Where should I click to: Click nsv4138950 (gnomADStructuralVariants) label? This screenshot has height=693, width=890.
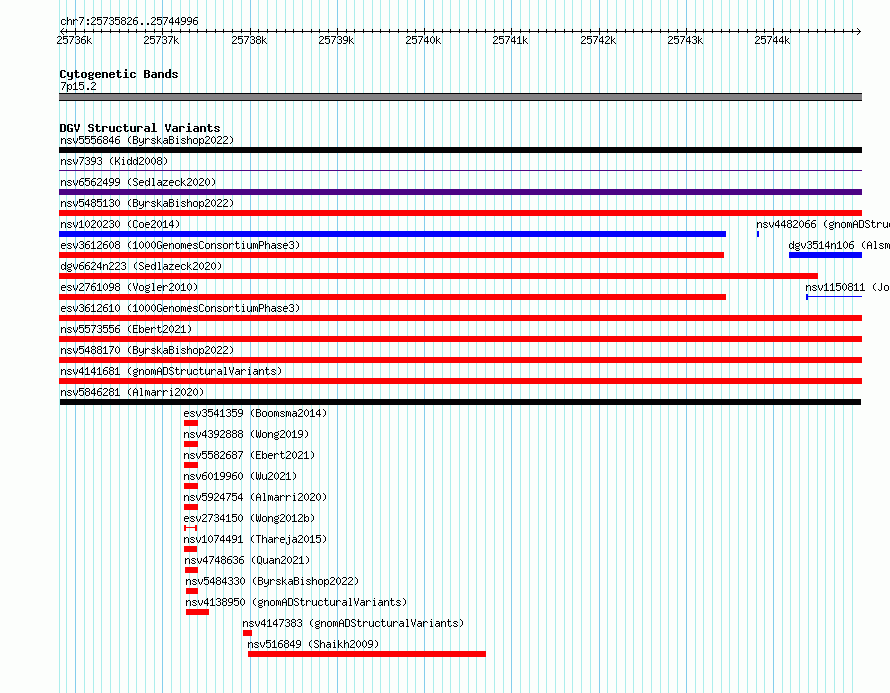pyautogui.click(x=296, y=602)
